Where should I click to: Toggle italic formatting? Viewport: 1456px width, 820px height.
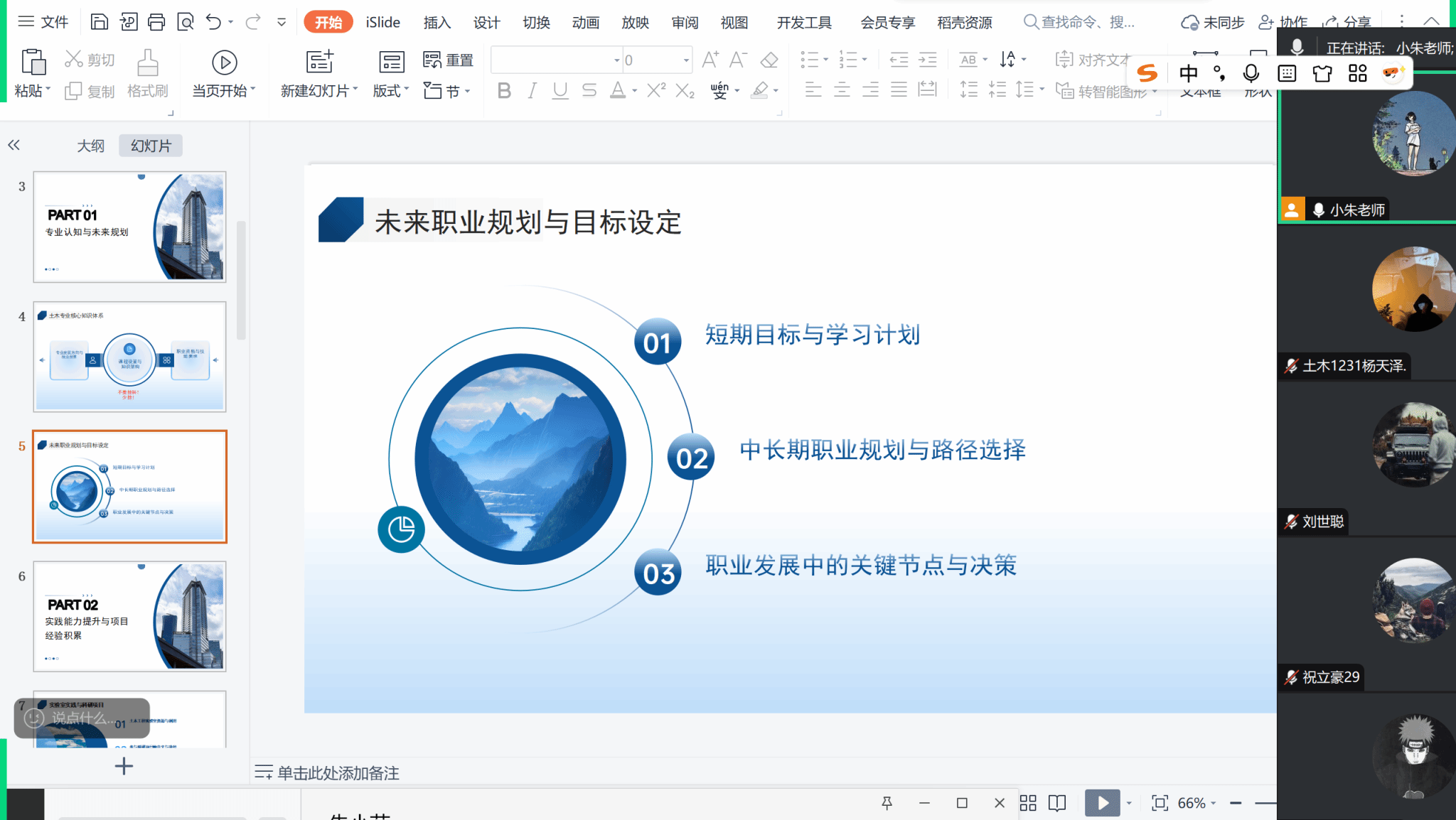(x=532, y=91)
